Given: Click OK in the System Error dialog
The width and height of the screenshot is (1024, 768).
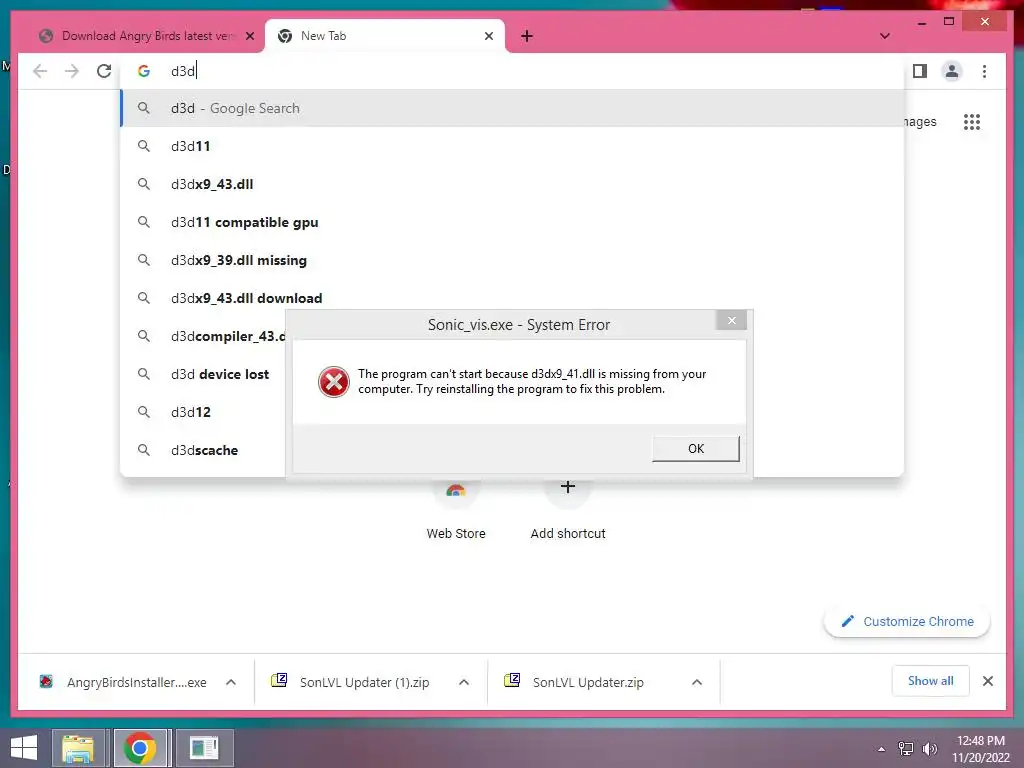Looking at the screenshot, I should tap(696, 449).
